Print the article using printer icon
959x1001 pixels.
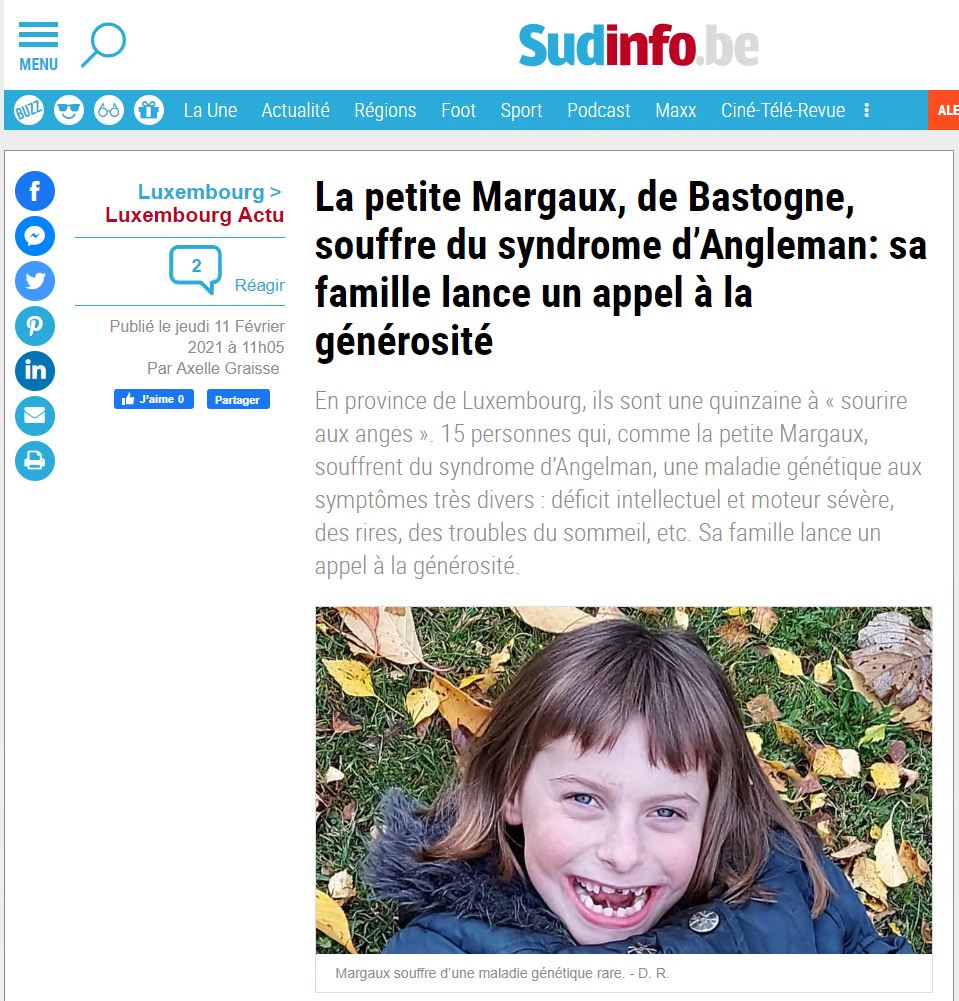pyautogui.click(x=35, y=461)
